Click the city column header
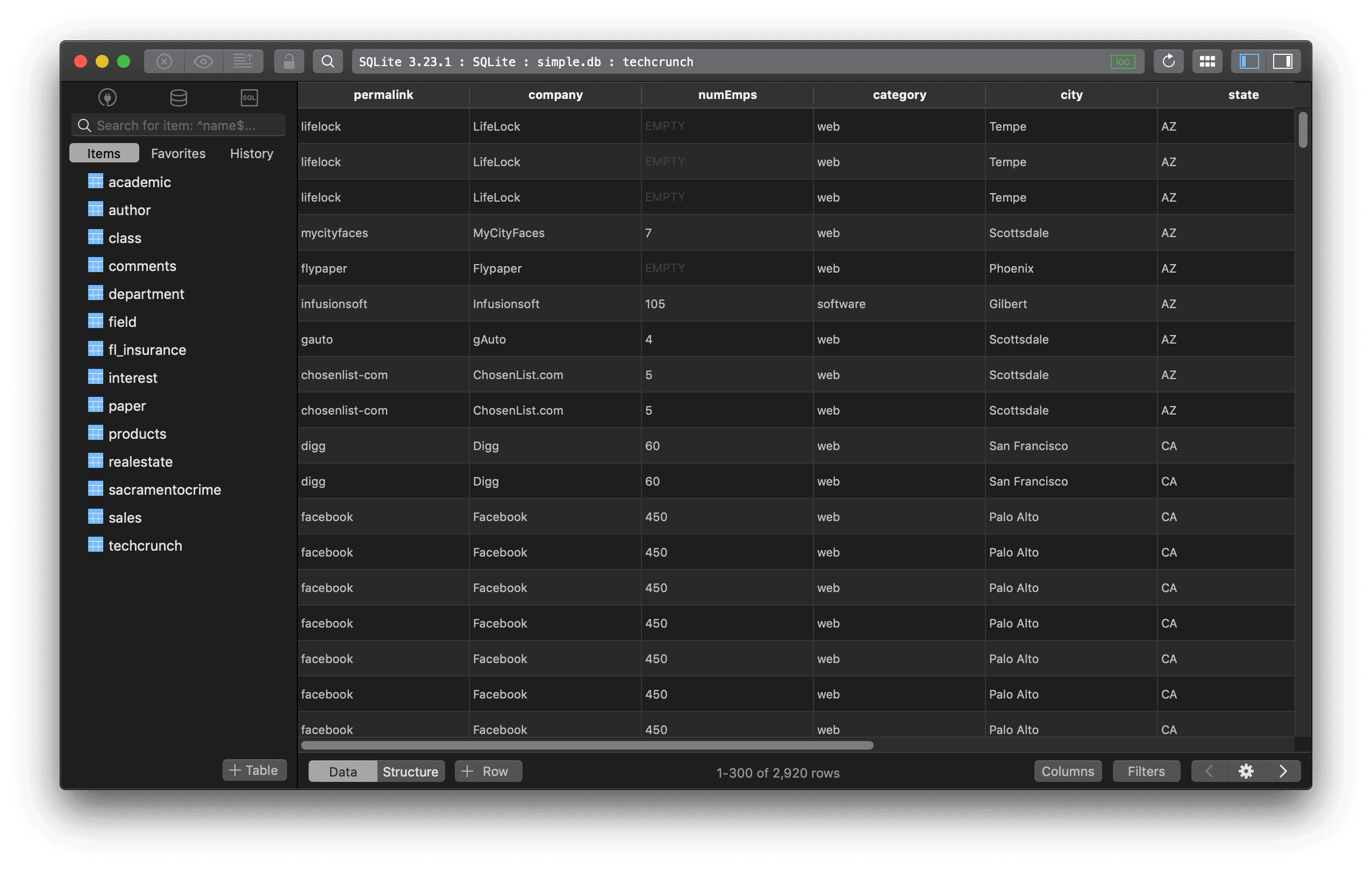 tap(1071, 95)
